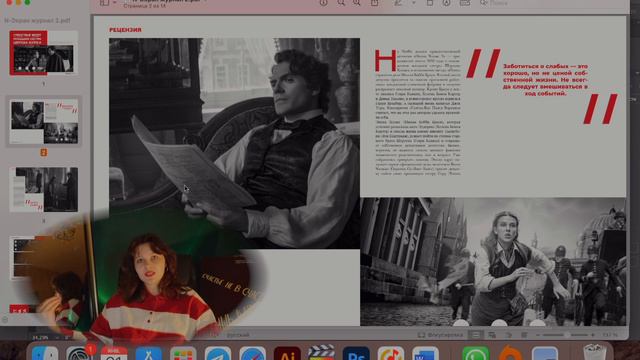Select the page 2 thumbnail in sidebar
This screenshot has width=640, height=360.
(x=44, y=122)
